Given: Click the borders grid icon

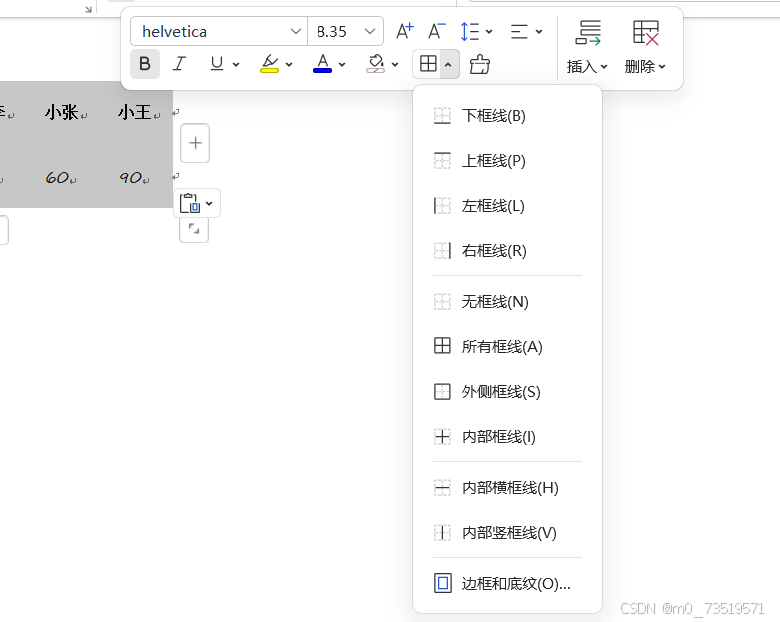Looking at the screenshot, I should tap(428, 64).
